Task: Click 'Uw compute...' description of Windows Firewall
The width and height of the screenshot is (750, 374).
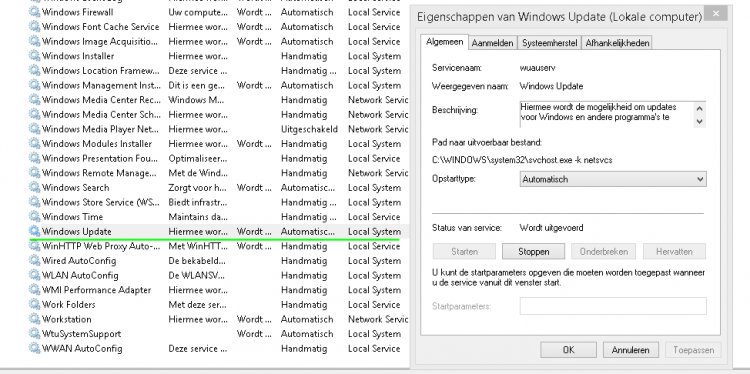Action: point(198,12)
